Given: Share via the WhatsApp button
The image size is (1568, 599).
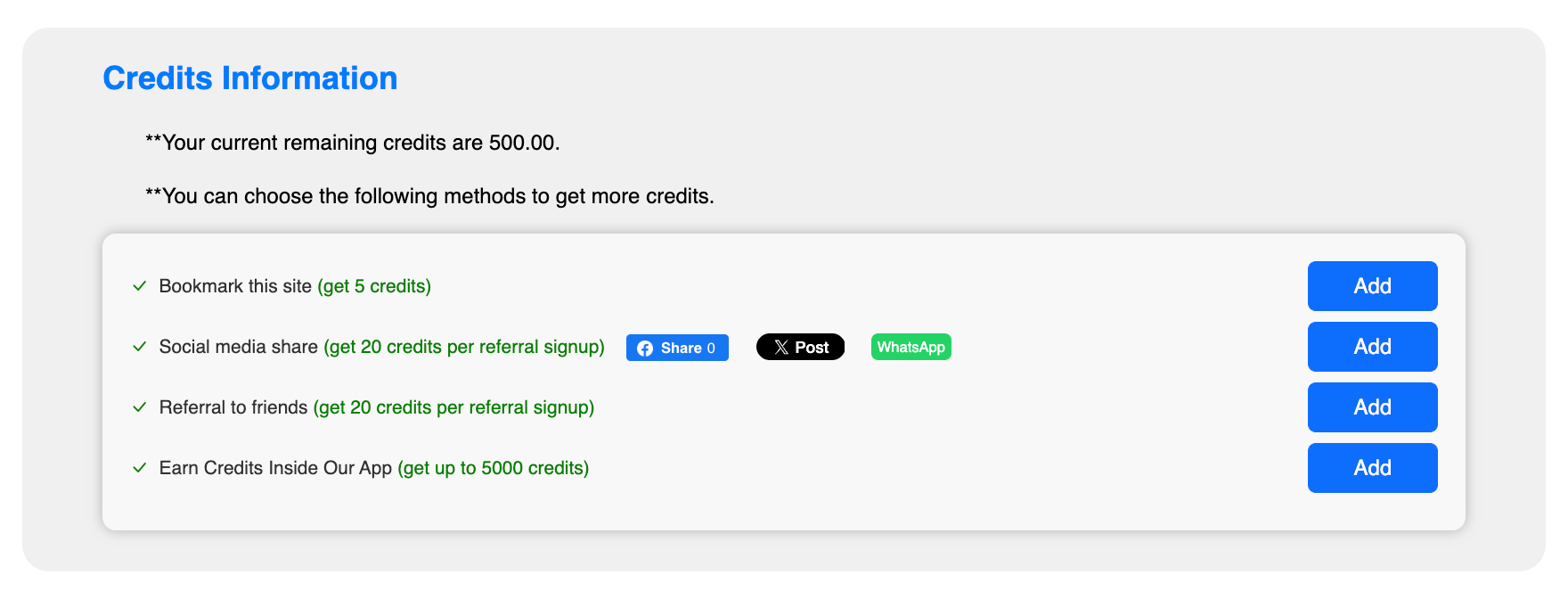Looking at the screenshot, I should point(911,347).
